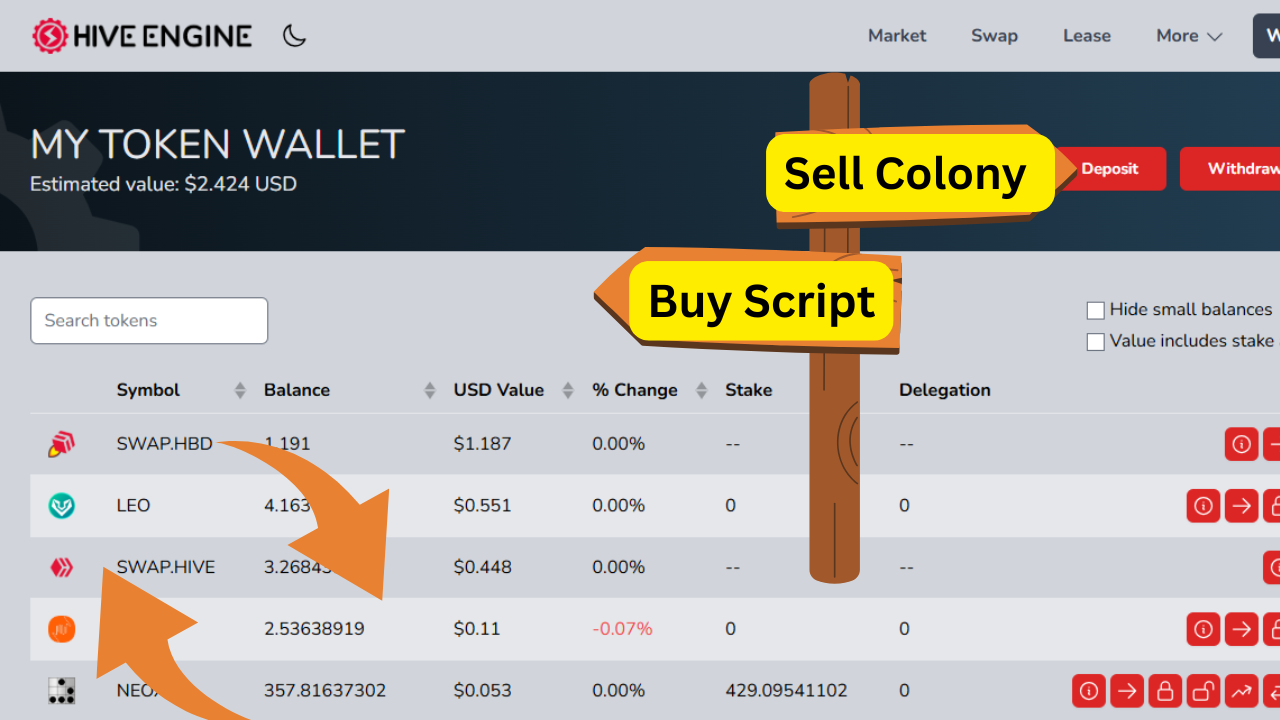The height and width of the screenshot is (720, 1280).
Task: Sort tokens by USD Value
Action: pyautogui.click(x=499, y=390)
